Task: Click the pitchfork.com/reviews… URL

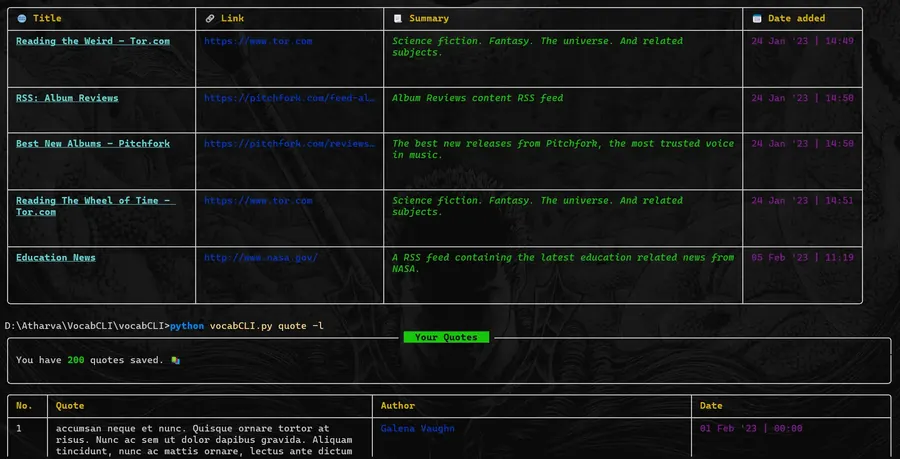Action: [x=290, y=143]
